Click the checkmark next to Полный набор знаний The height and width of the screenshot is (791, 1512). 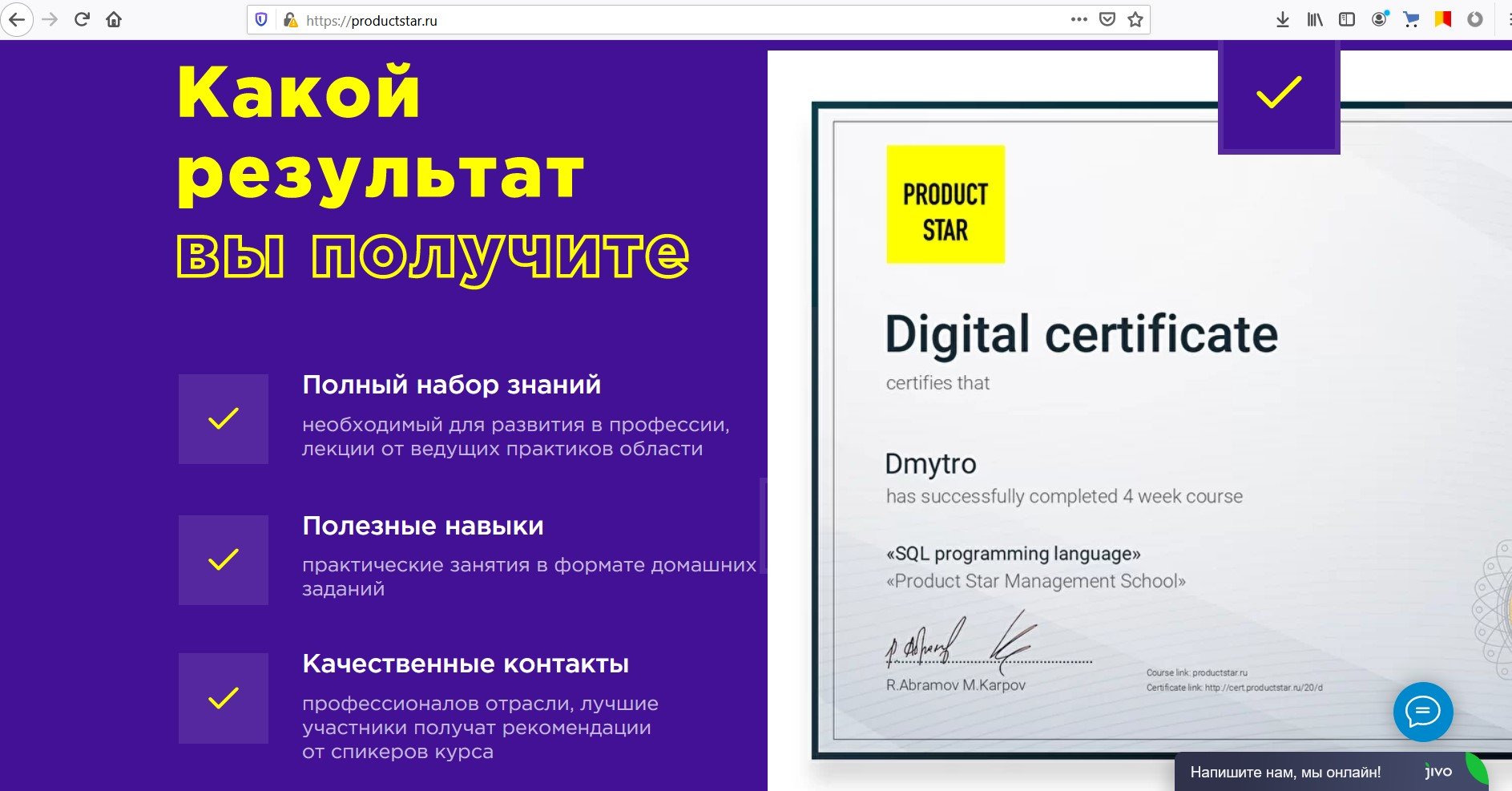[224, 419]
